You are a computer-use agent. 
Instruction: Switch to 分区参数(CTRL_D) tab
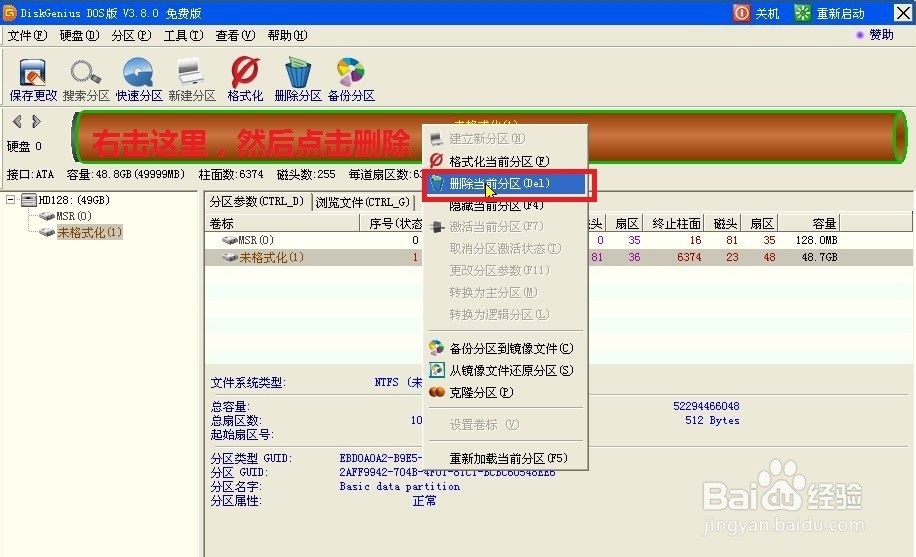click(x=257, y=202)
